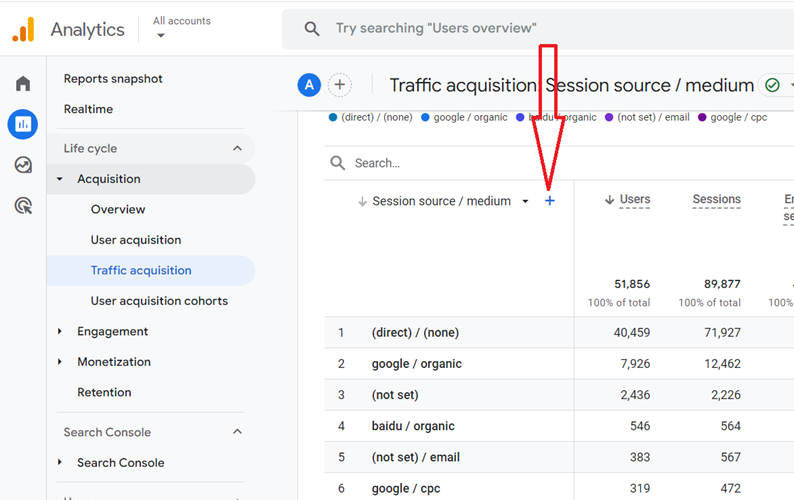Click the sort arrow beside Users
This screenshot has height=500, width=794.
tap(610, 200)
